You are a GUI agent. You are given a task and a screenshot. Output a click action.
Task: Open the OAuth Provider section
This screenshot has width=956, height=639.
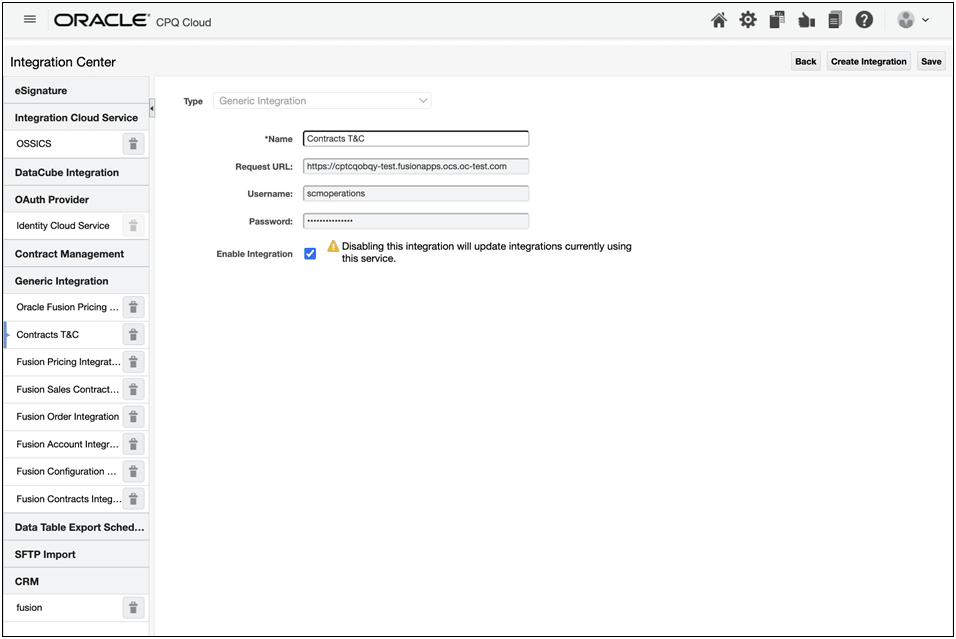coord(76,199)
